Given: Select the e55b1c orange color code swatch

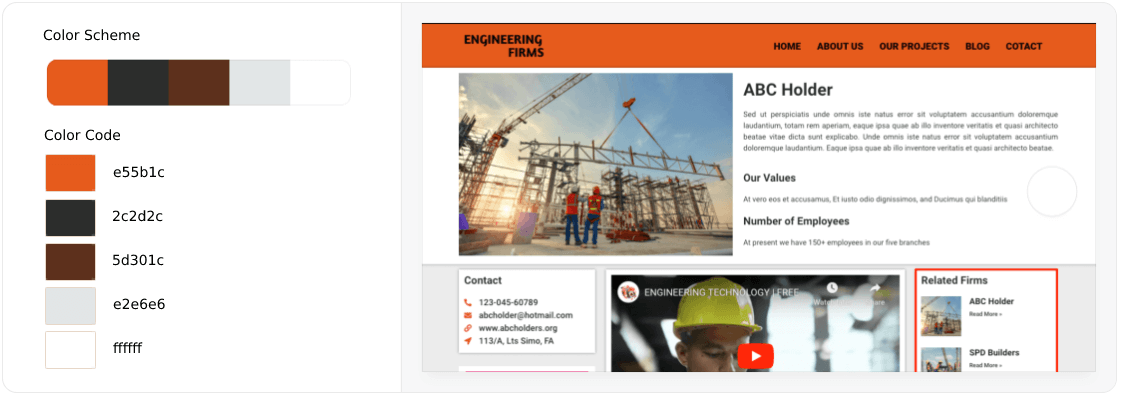Looking at the screenshot, I should click(x=70, y=173).
